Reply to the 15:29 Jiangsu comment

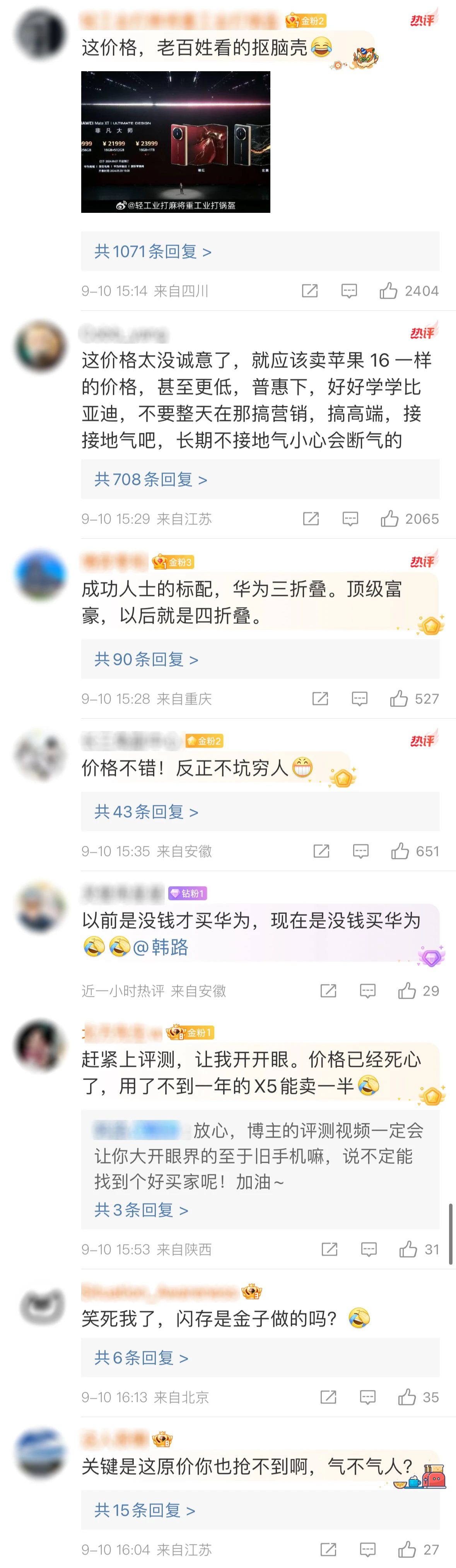[350, 519]
